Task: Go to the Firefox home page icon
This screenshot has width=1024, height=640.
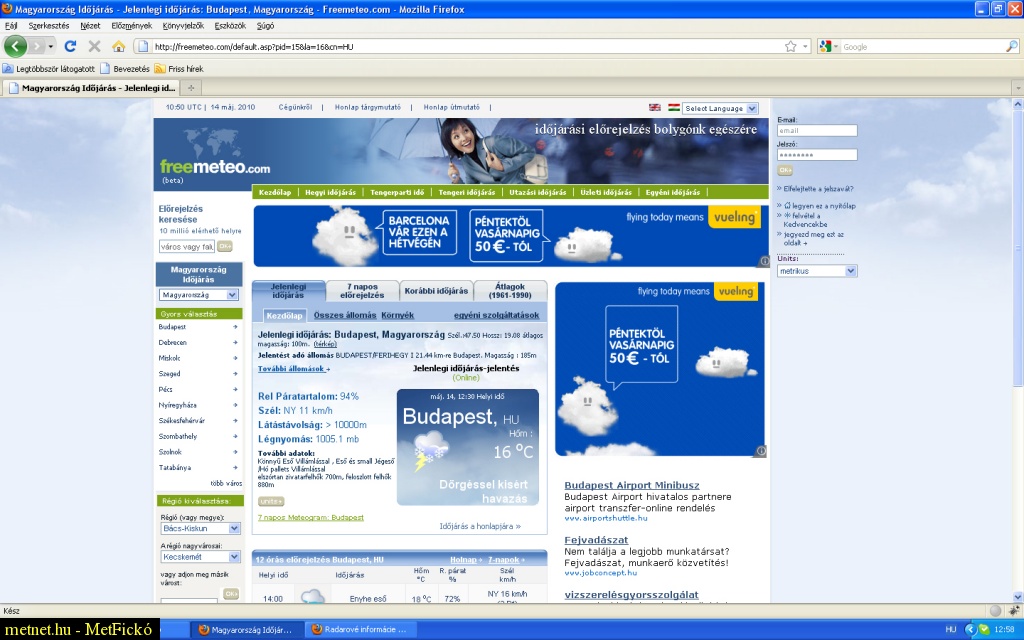Action: [x=119, y=46]
